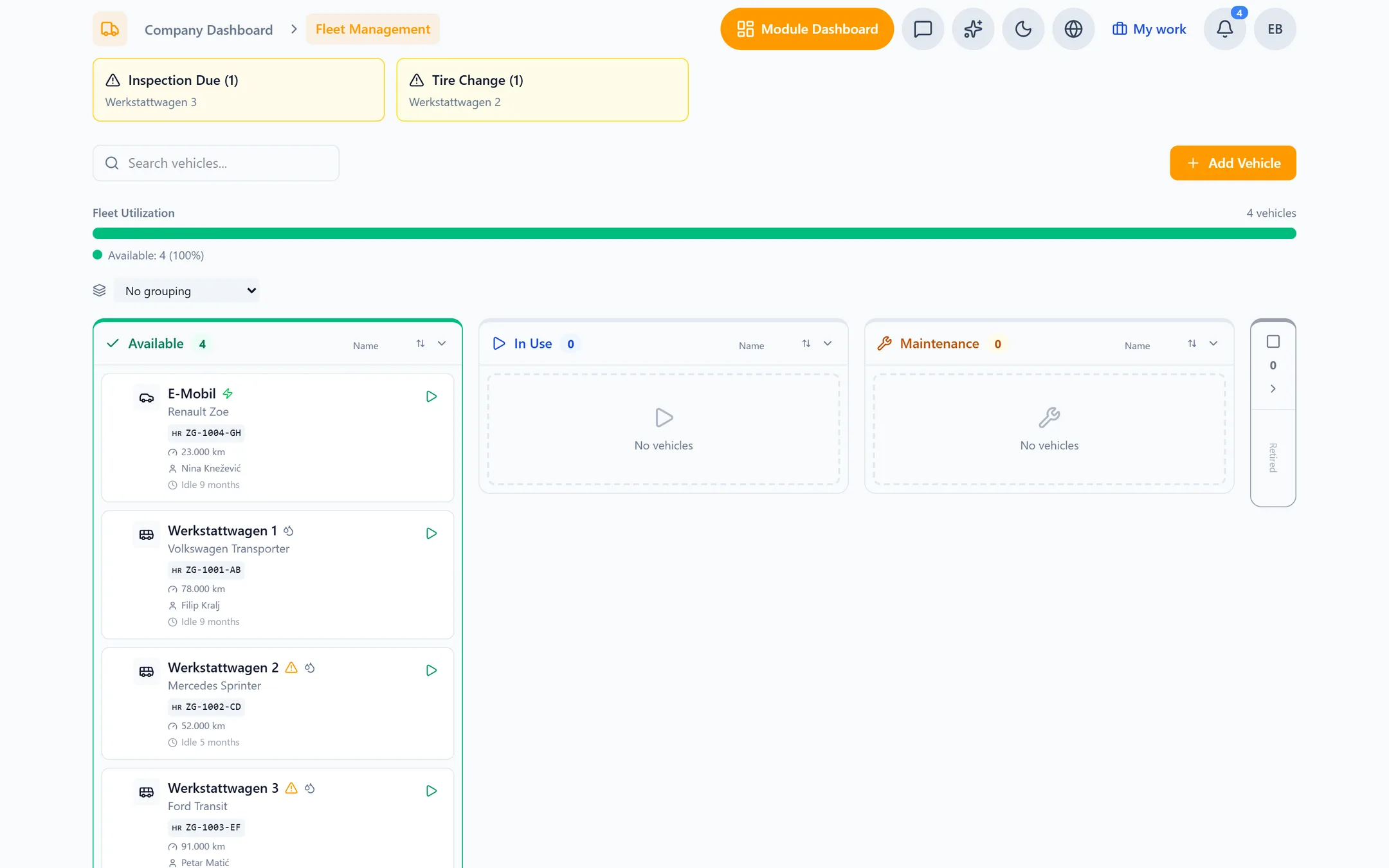This screenshot has width=1389, height=868.
Task: Start using E-Mobil via play icon
Action: [x=431, y=397]
